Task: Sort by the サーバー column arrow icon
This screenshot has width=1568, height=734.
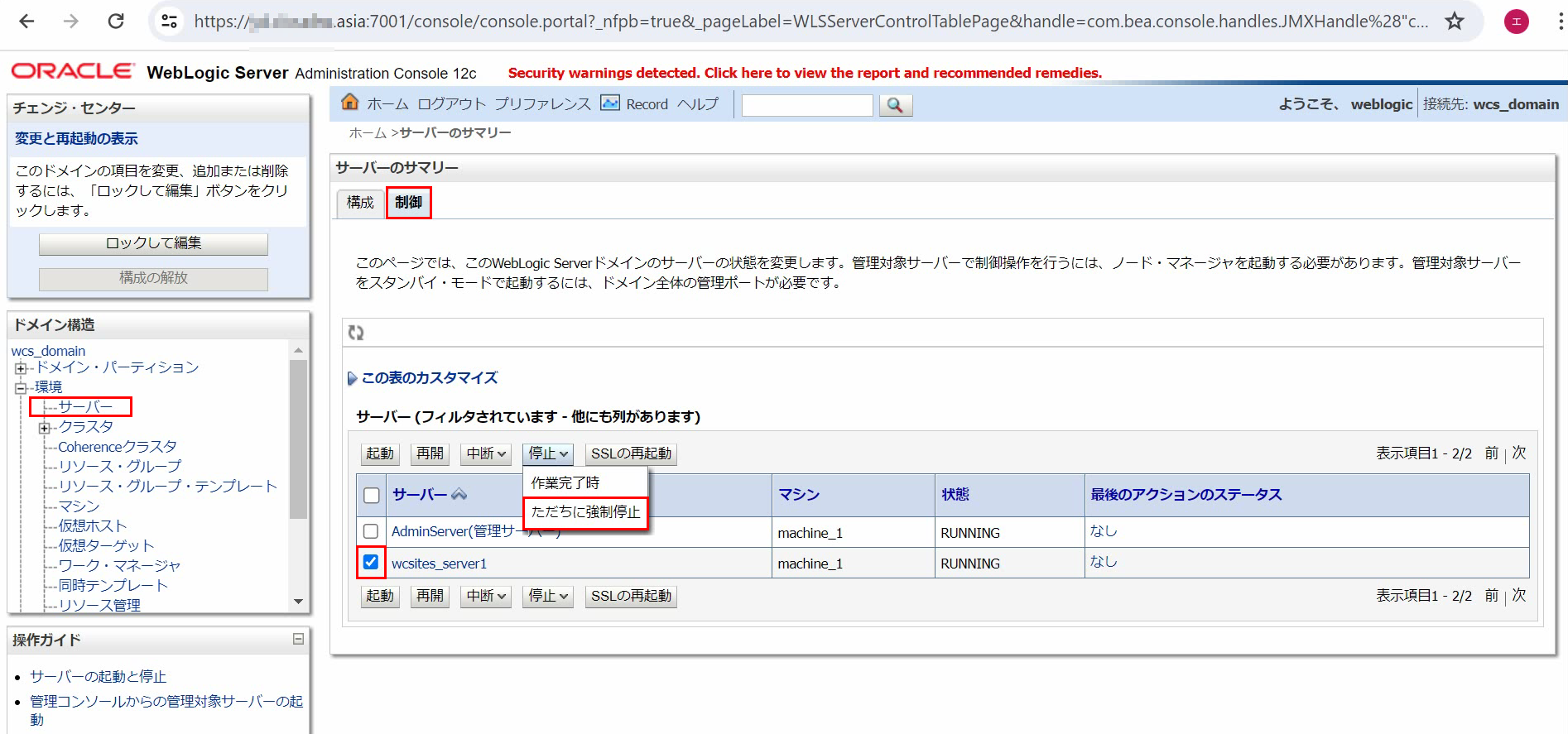Action: [459, 494]
